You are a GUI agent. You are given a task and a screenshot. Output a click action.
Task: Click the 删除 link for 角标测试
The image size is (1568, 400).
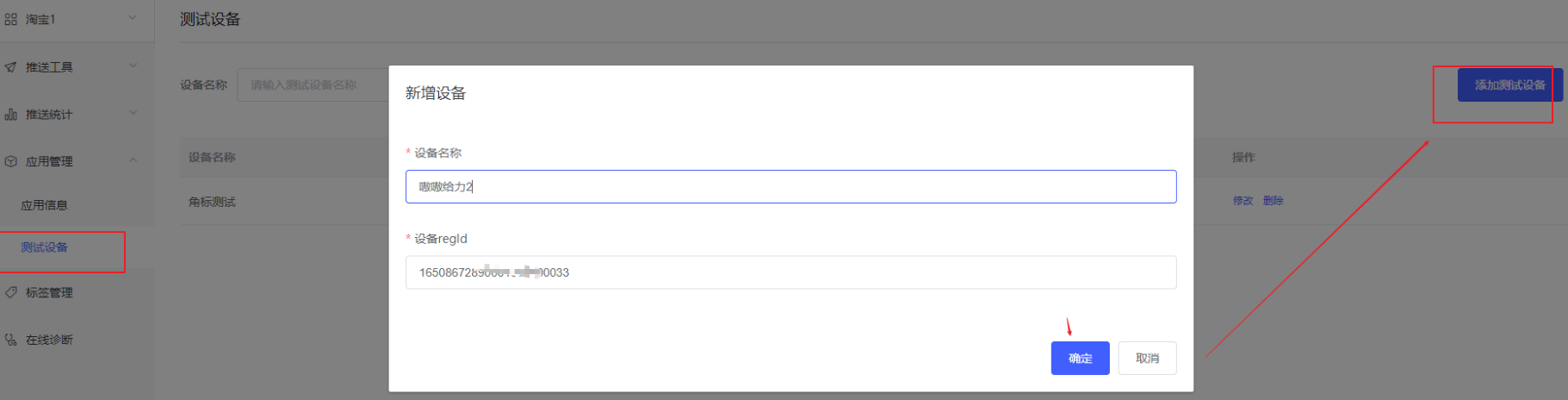[1273, 201]
